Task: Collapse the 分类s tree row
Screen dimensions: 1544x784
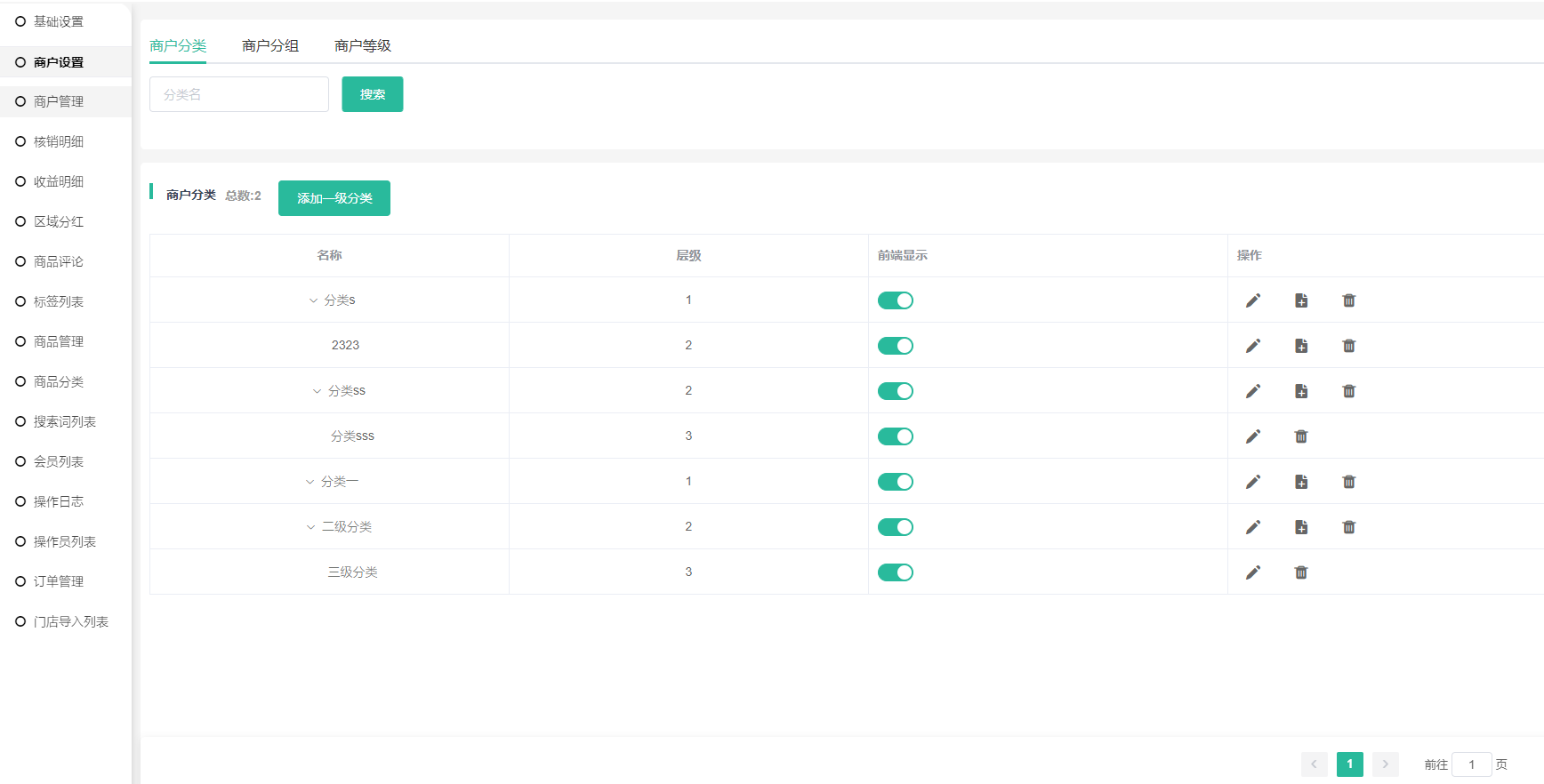Action: [x=313, y=300]
